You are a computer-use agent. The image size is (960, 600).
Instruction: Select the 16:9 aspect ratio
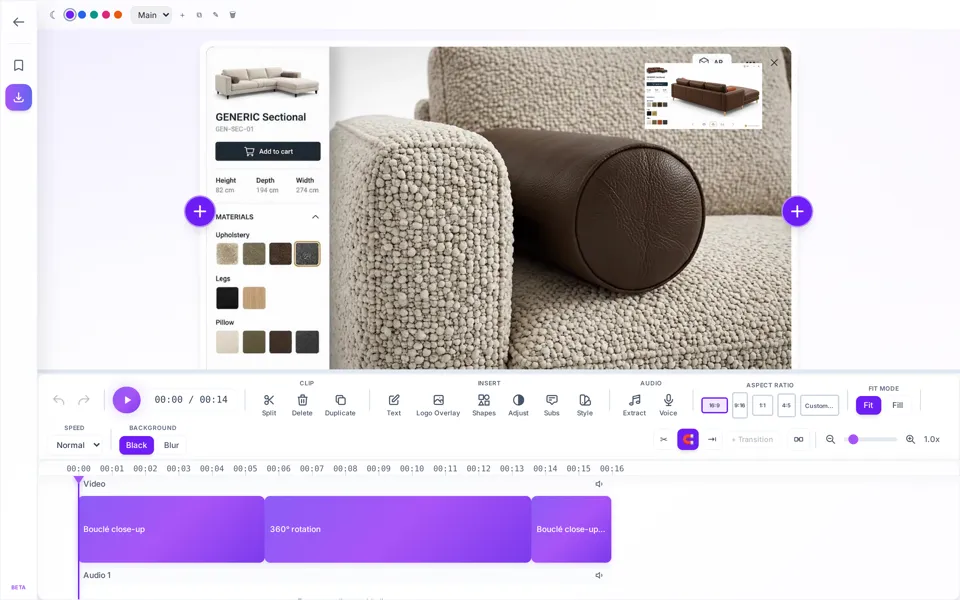pyautogui.click(x=714, y=405)
